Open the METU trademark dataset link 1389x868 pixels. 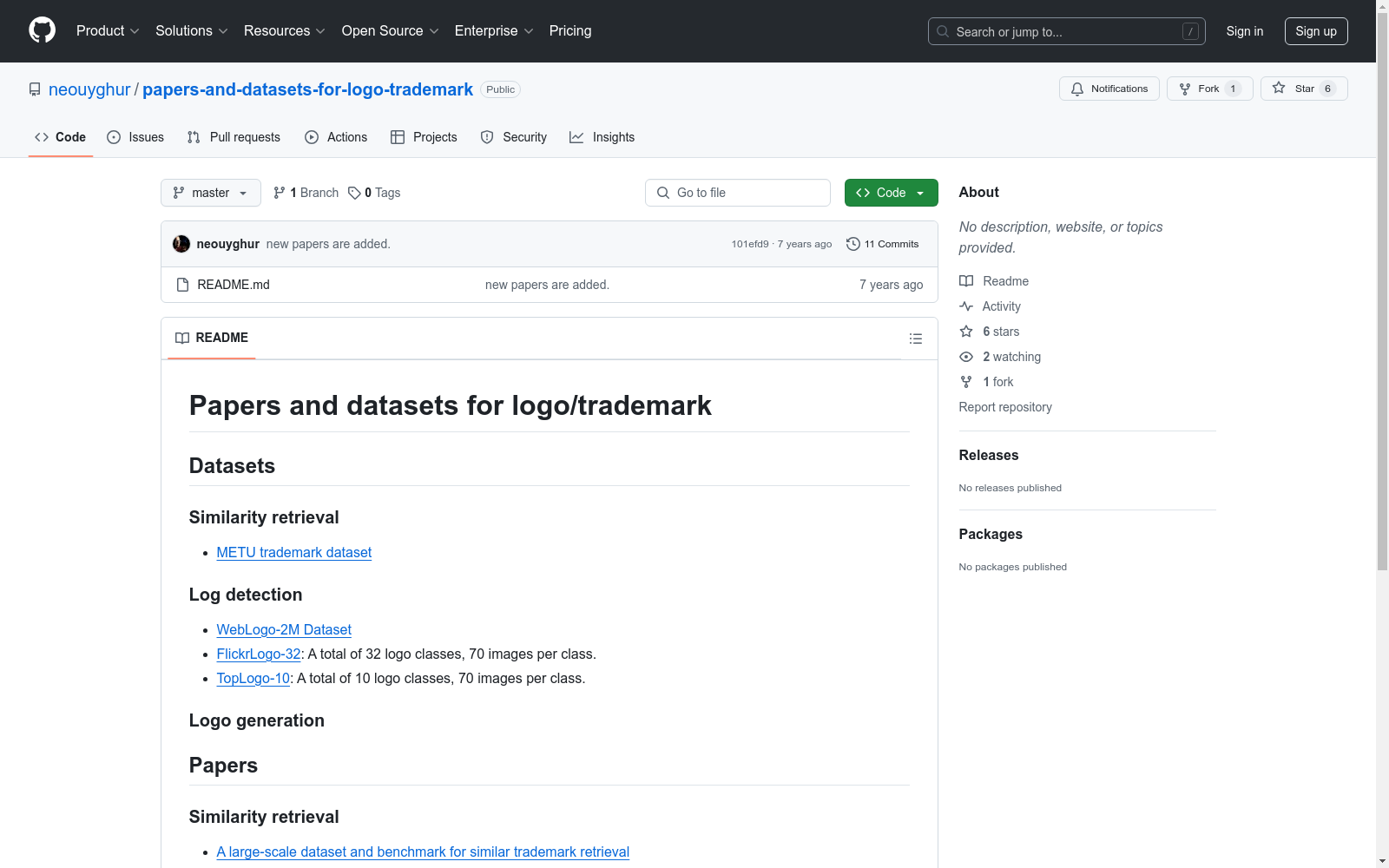(294, 552)
